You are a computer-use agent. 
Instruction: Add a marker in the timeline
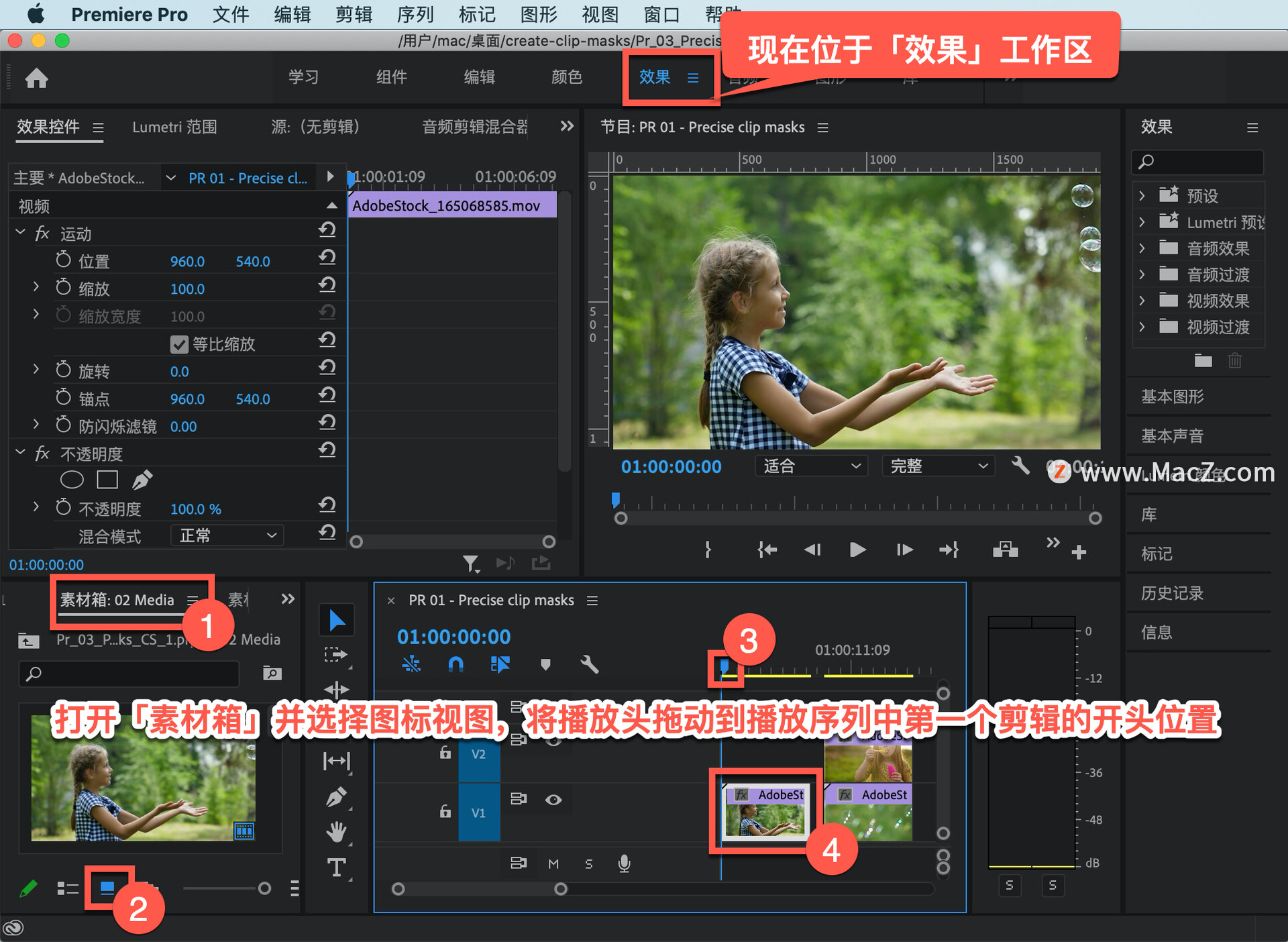pos(545,664)
